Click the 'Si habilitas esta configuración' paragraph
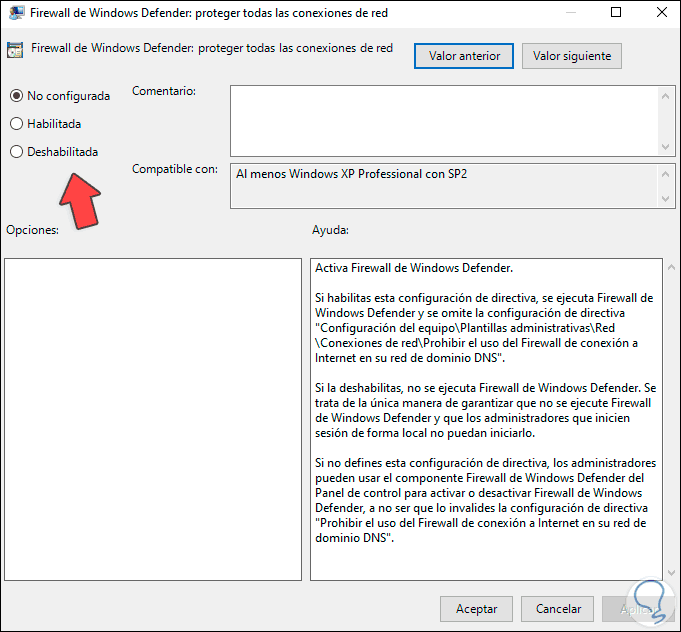Viewport: 681px width, 632px height. pos(484,328)
